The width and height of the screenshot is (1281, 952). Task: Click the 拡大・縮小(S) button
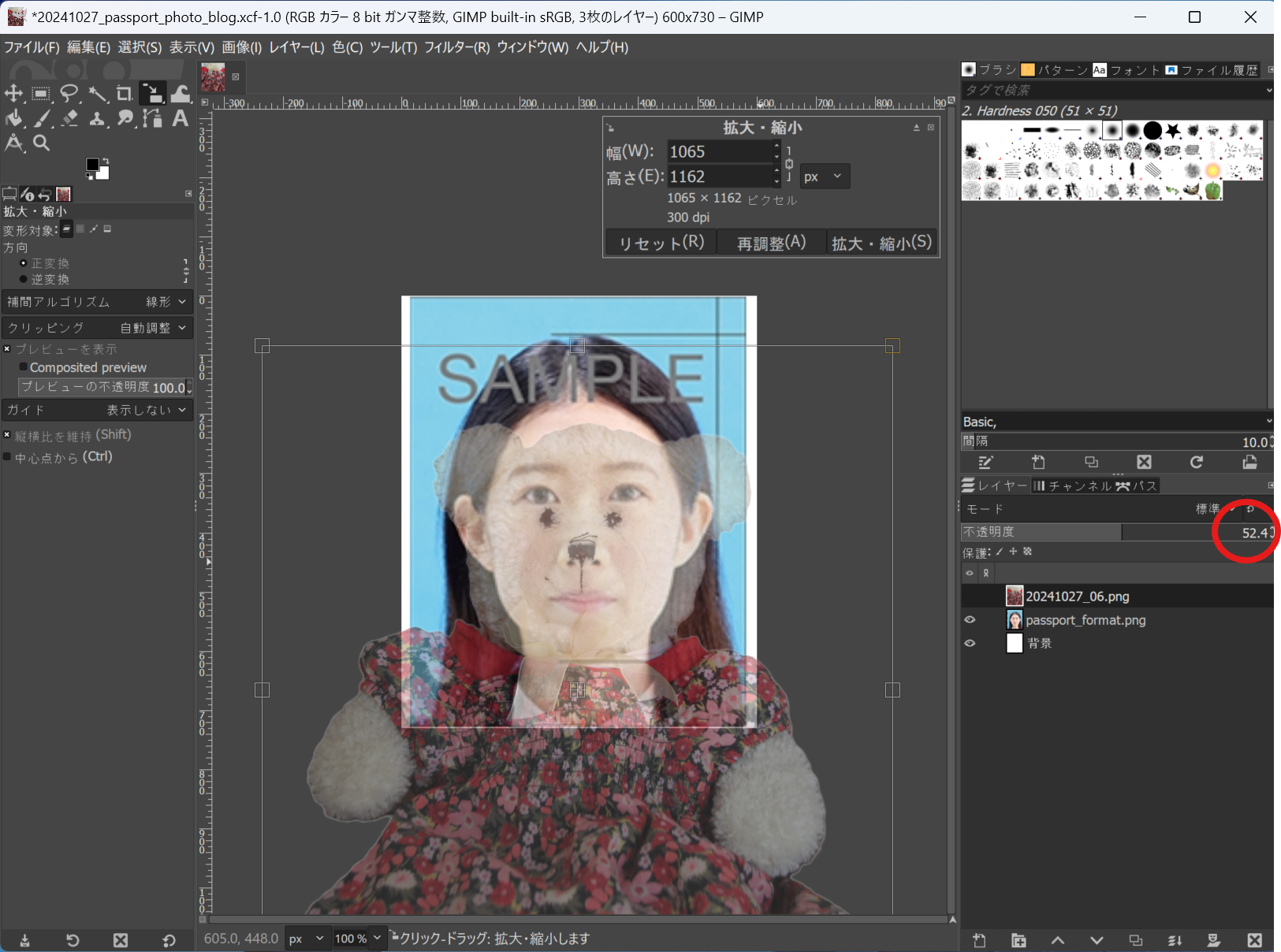tap(881, 243)
